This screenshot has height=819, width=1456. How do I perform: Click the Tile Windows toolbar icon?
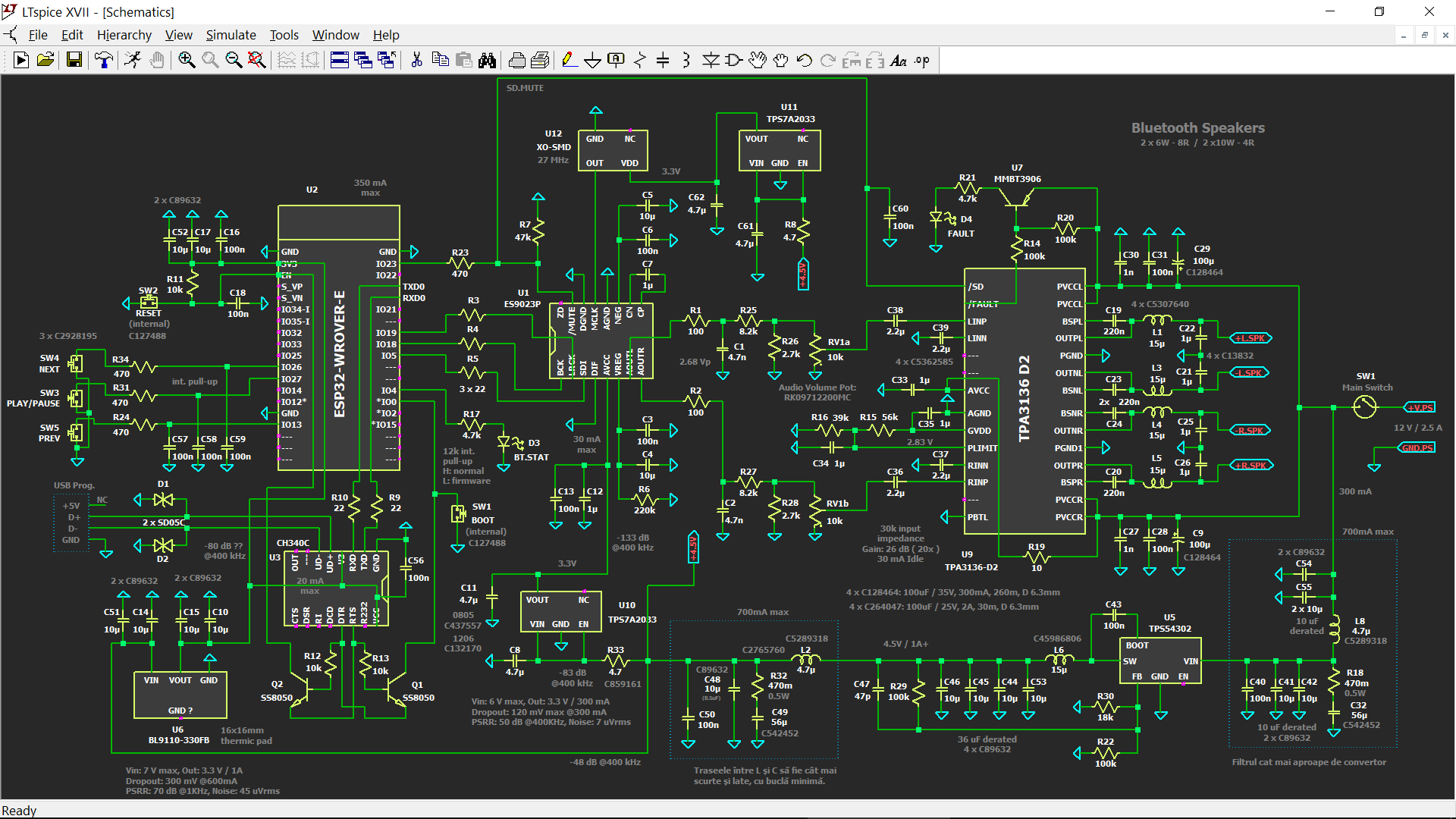[340, 60]
